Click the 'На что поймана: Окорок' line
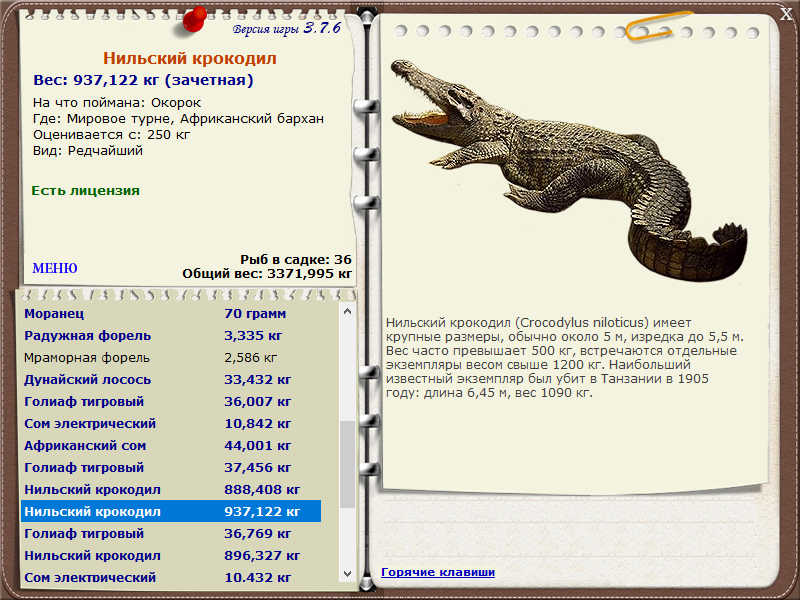 point(117,103)
